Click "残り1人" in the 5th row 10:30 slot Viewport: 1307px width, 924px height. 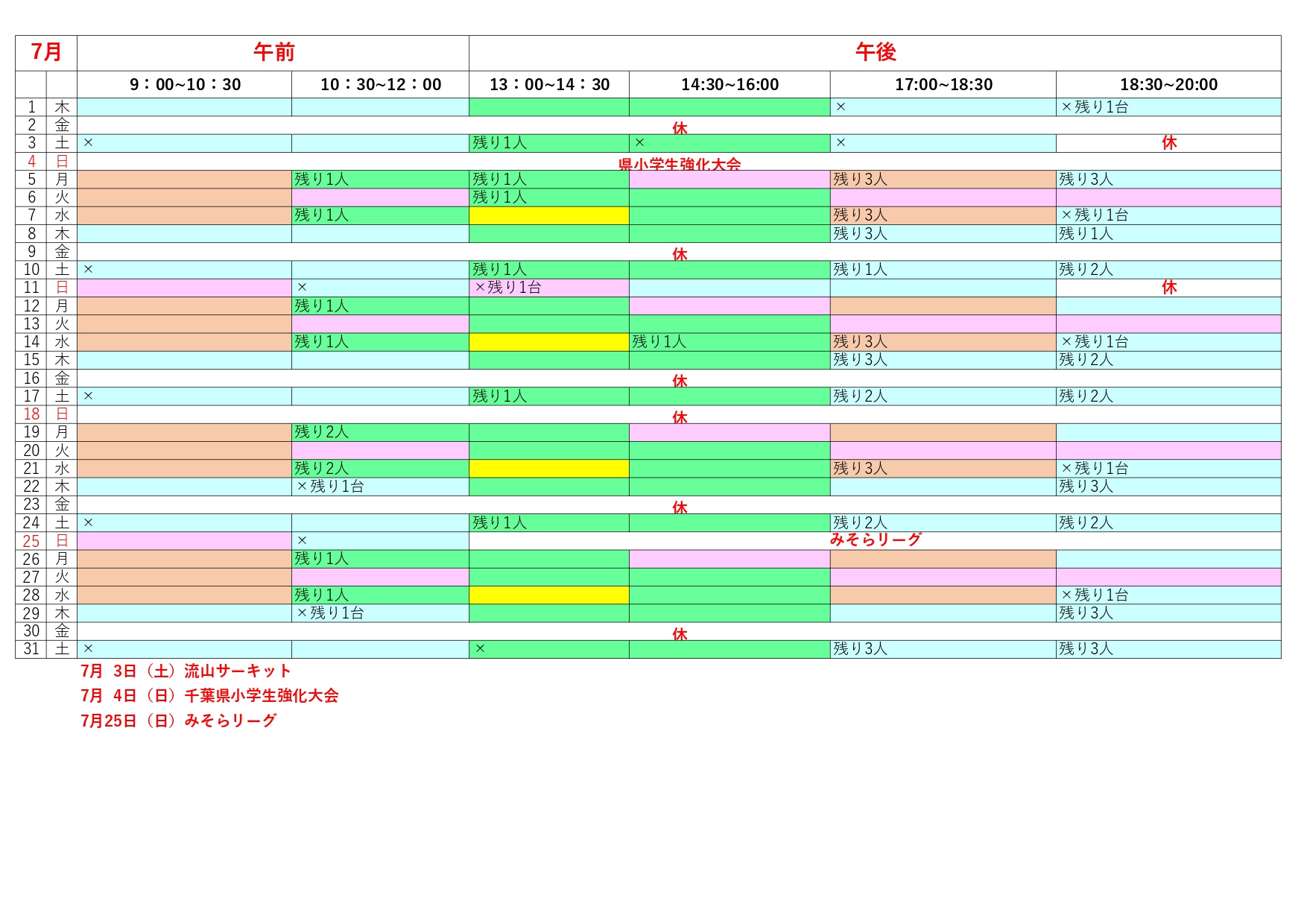[x=321, y=180]
